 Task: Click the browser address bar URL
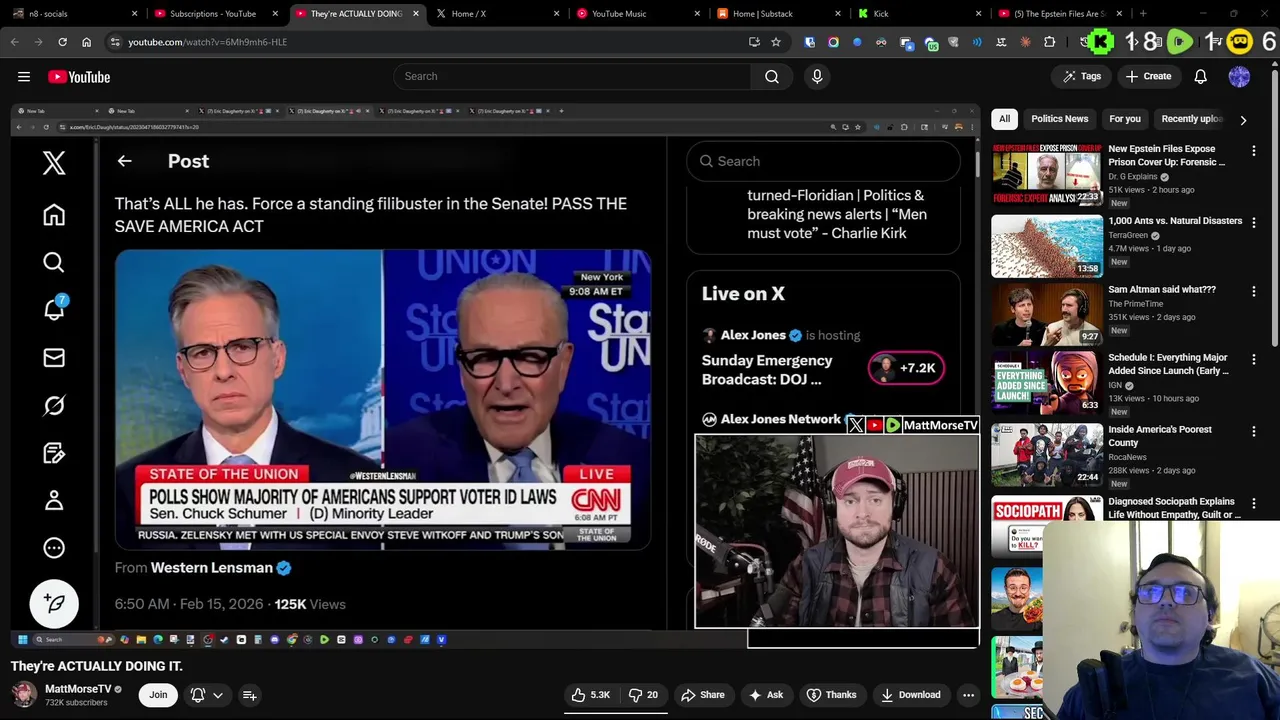point(207,42)
